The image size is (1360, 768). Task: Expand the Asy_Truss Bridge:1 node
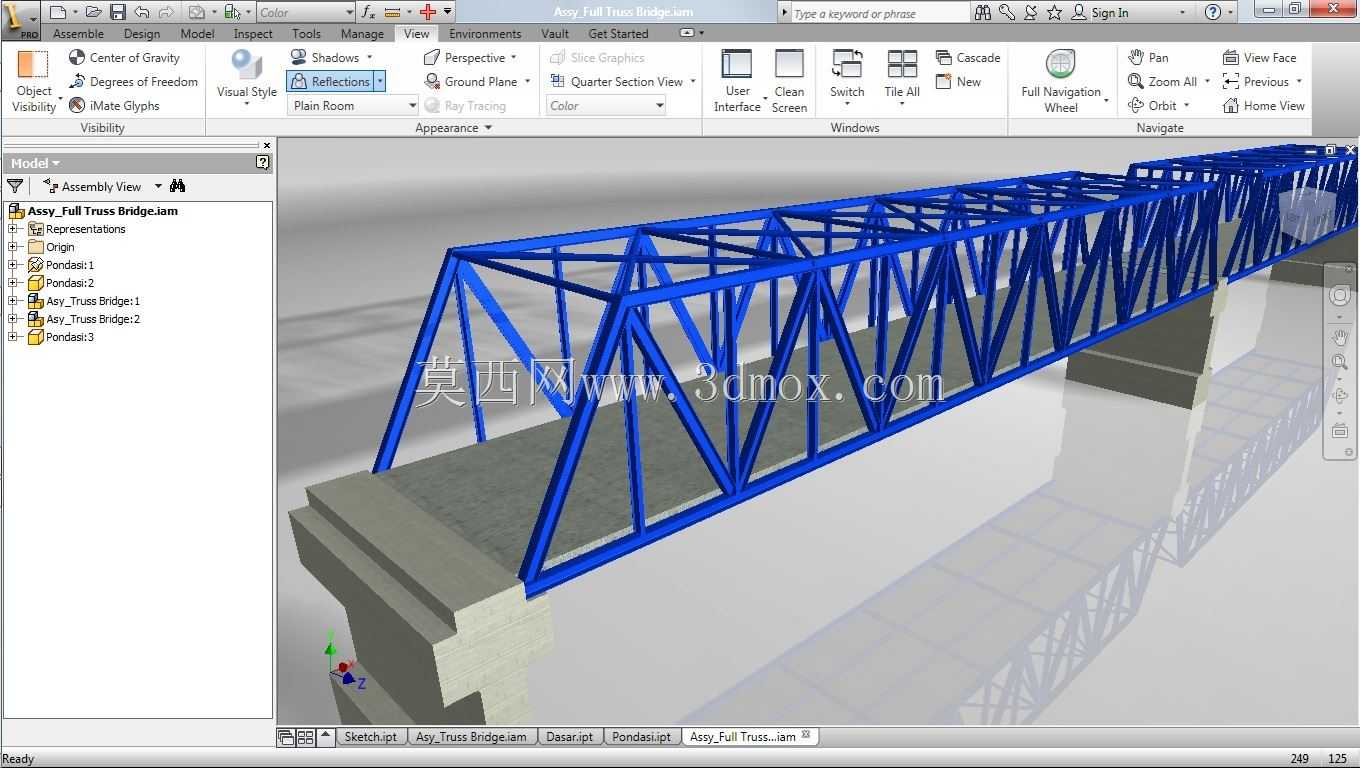coord(13,301)
